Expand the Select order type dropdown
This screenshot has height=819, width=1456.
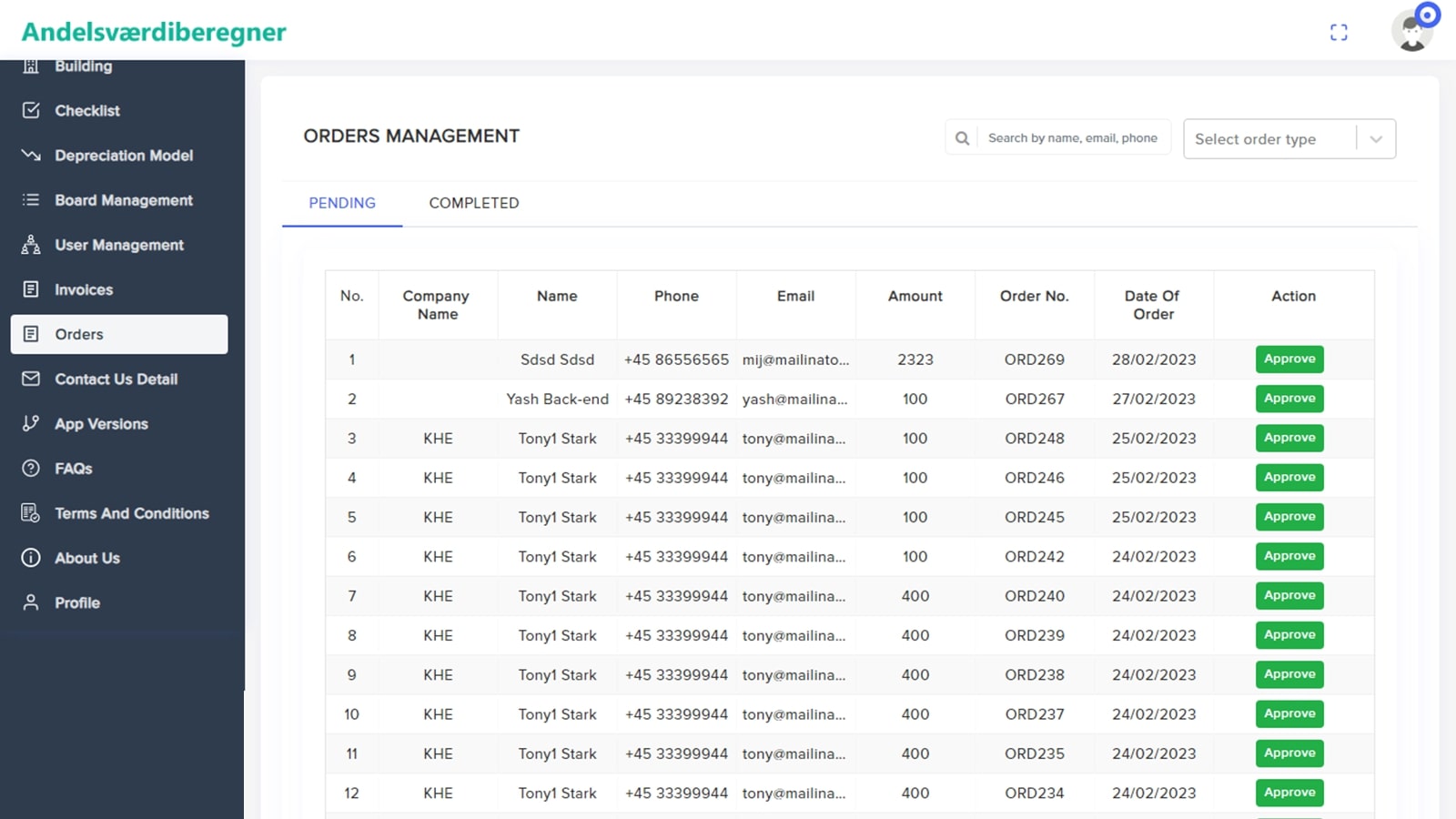tap(1269, 139)
